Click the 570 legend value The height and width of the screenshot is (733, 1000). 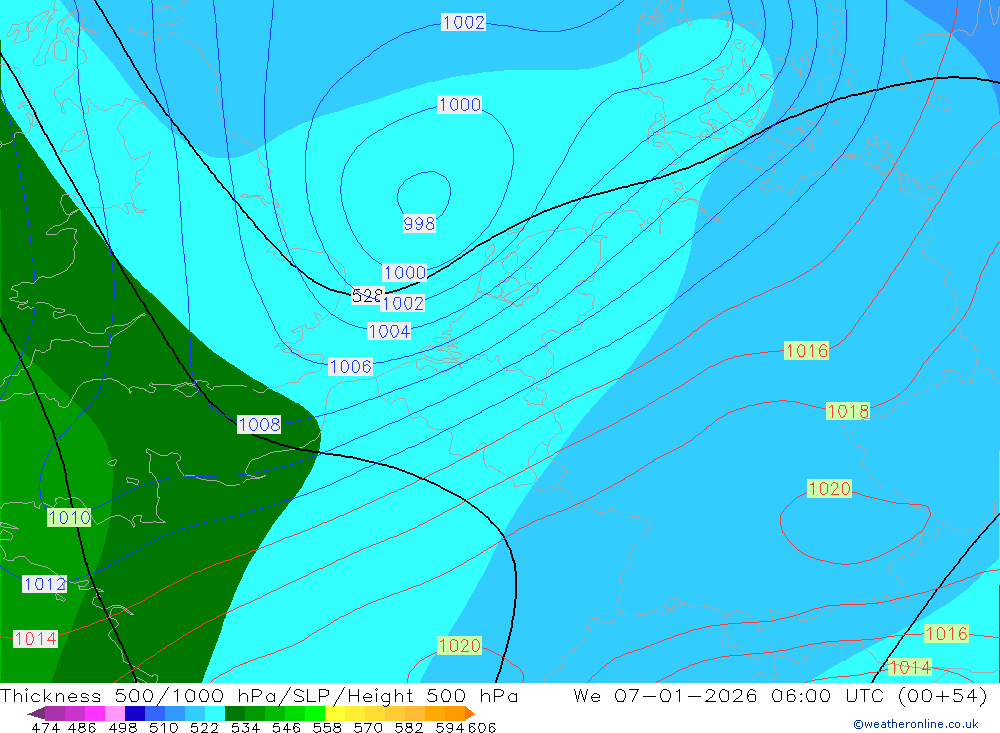coord(368,727)
